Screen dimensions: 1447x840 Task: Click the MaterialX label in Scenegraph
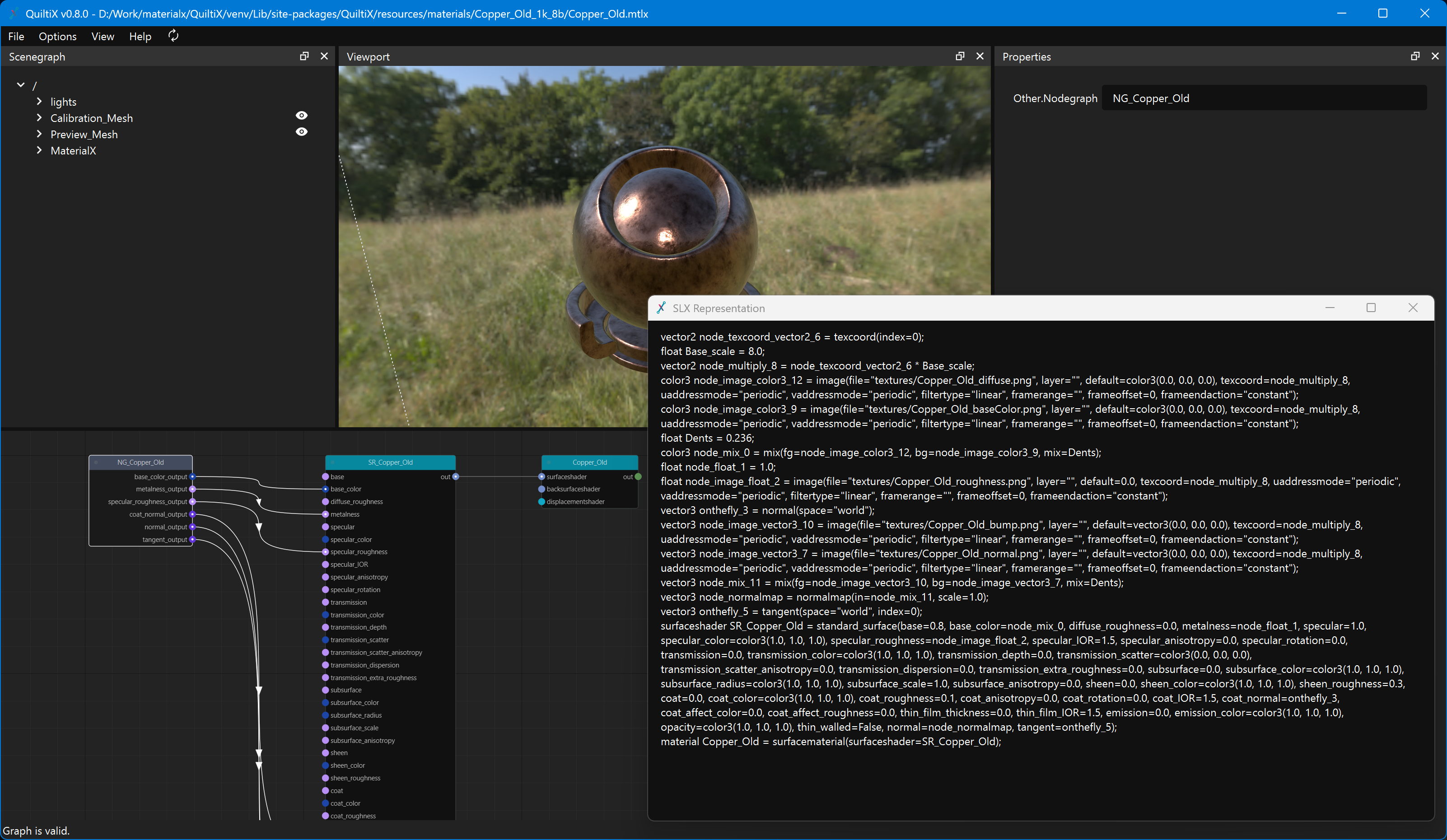(x=73, y=150)
